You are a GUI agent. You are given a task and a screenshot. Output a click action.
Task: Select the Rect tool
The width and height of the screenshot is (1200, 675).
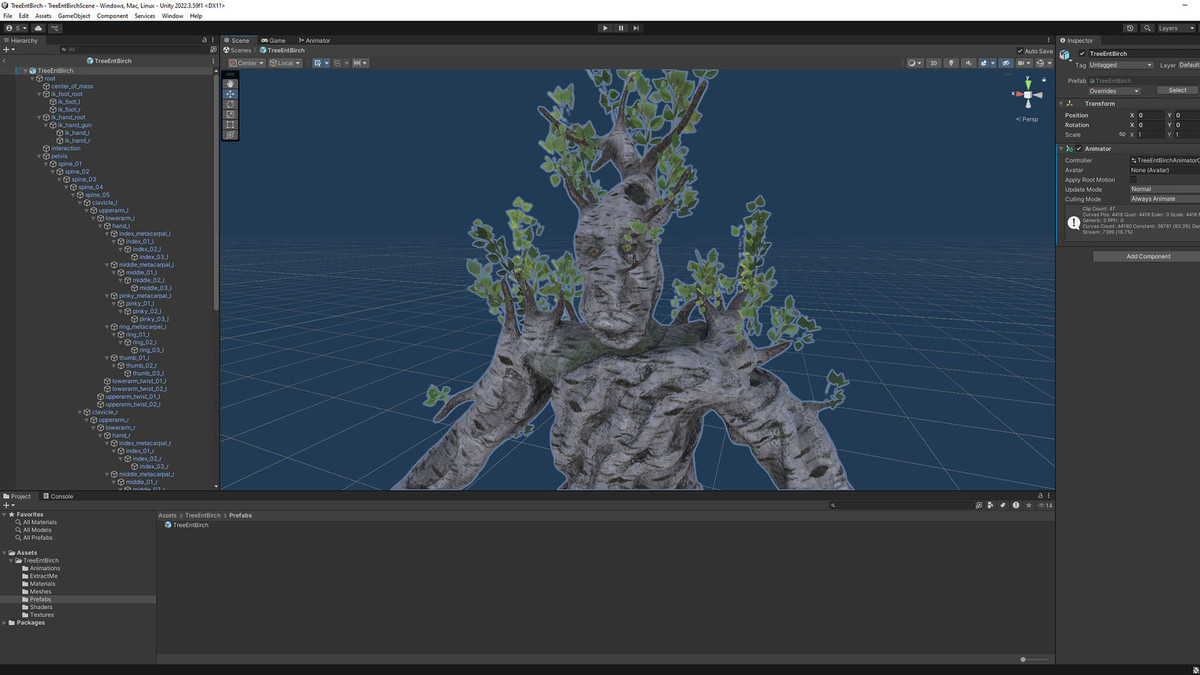(x=230, y=124)
